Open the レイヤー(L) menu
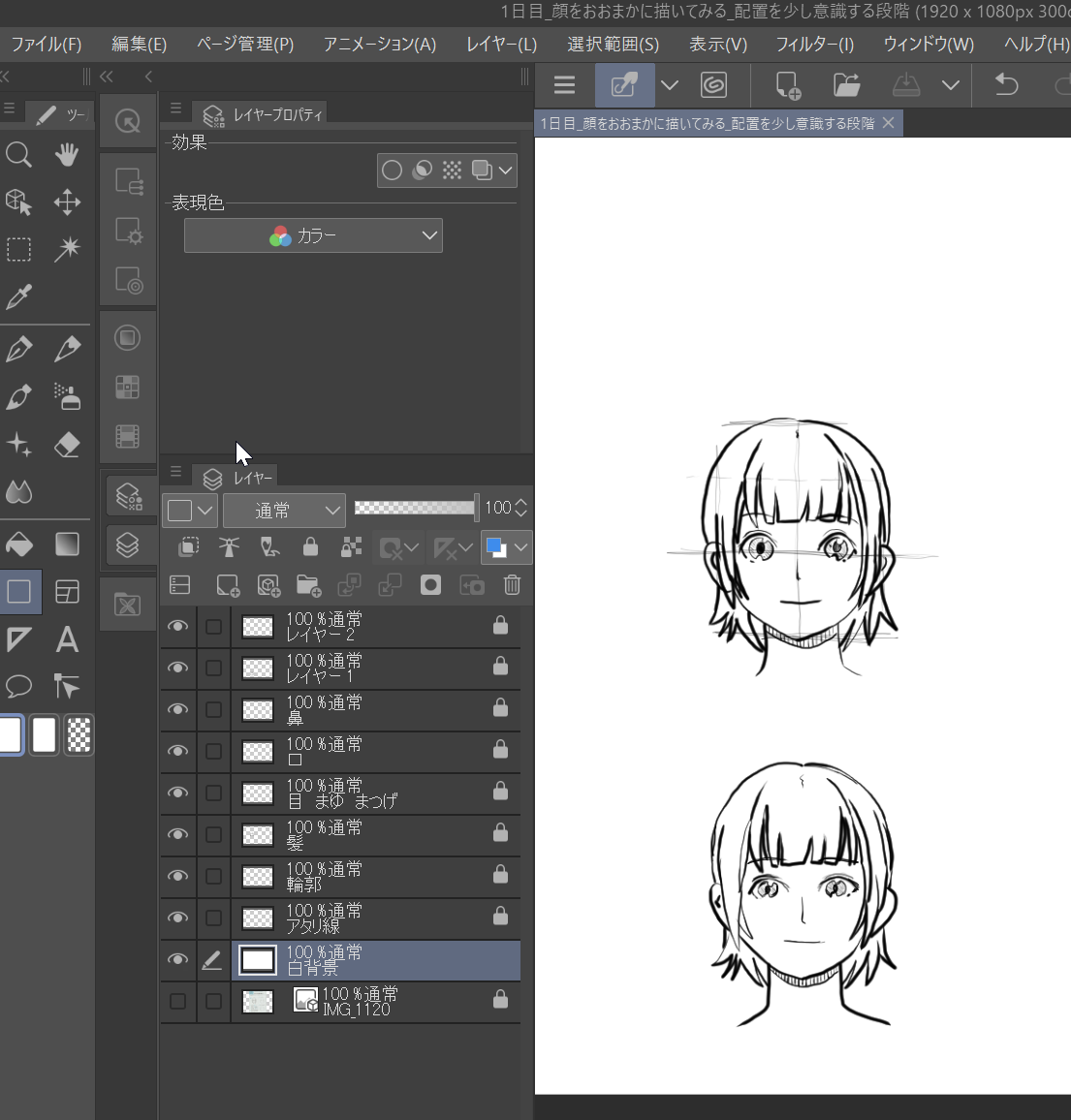1071x1120 pixels. pyautogui.click(x=501, y=45)
